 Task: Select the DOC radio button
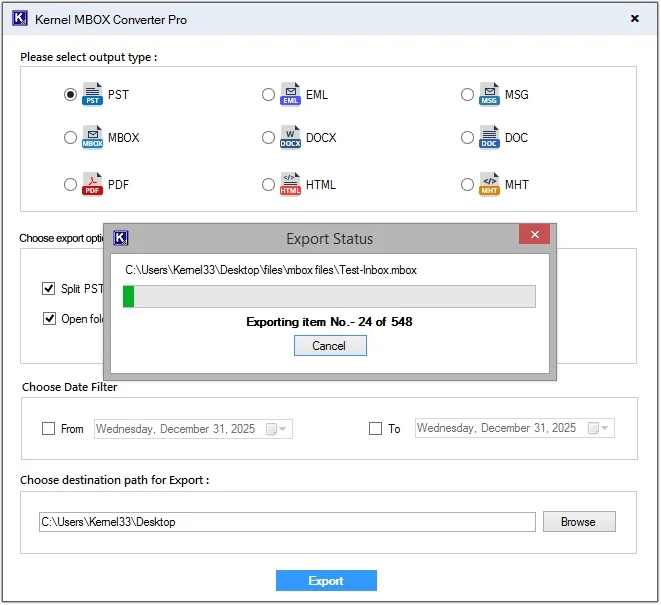467,137
